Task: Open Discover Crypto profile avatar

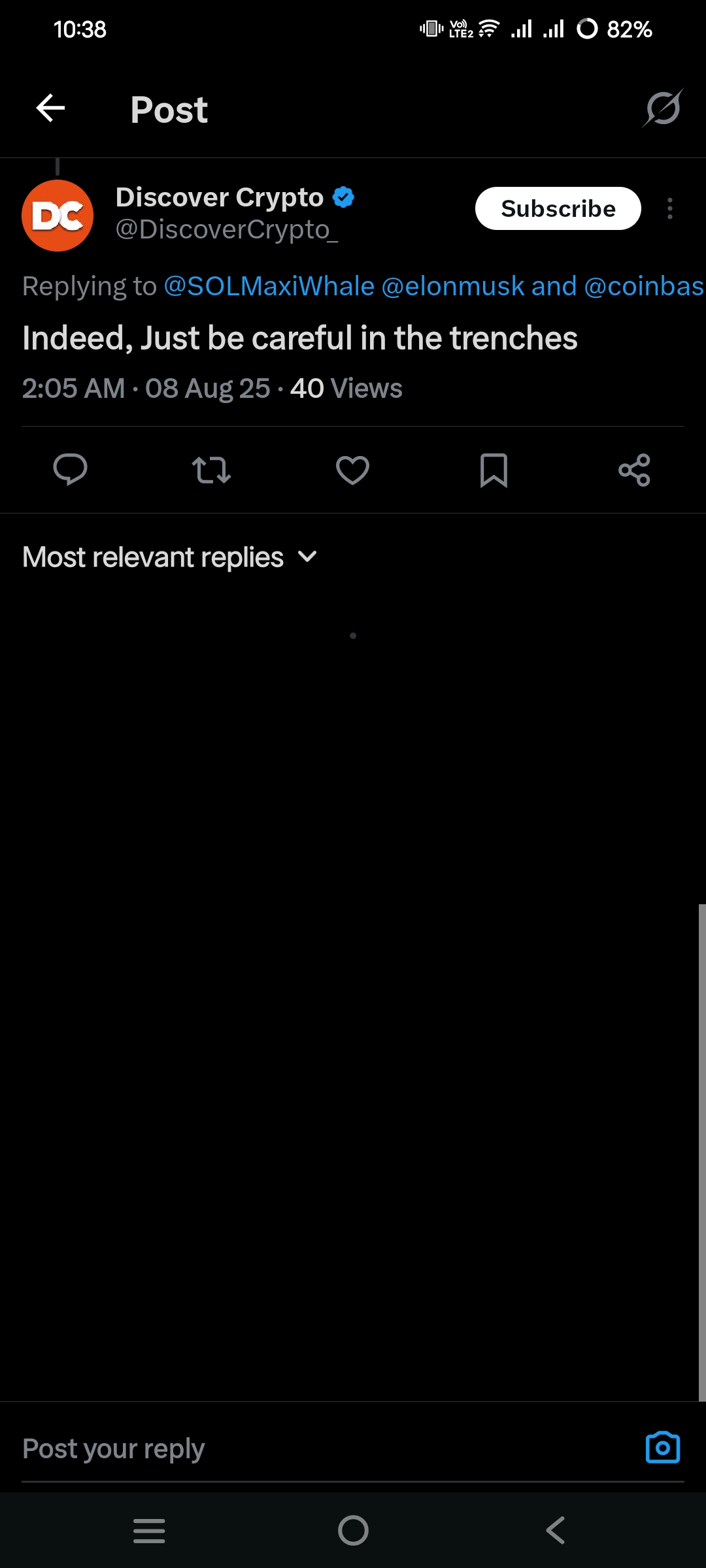Action: point(58,216)
